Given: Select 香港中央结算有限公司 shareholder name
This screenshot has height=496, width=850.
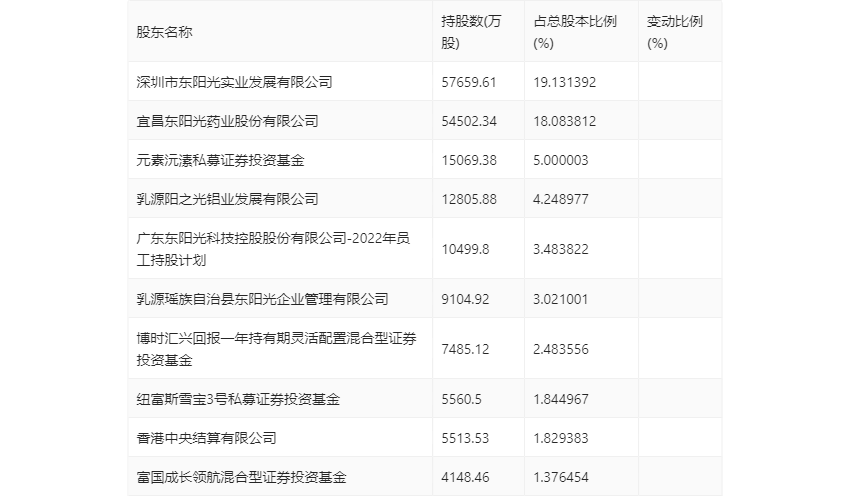Looking at the screenshot, I should pyautogui.click(x=206, y=438).
